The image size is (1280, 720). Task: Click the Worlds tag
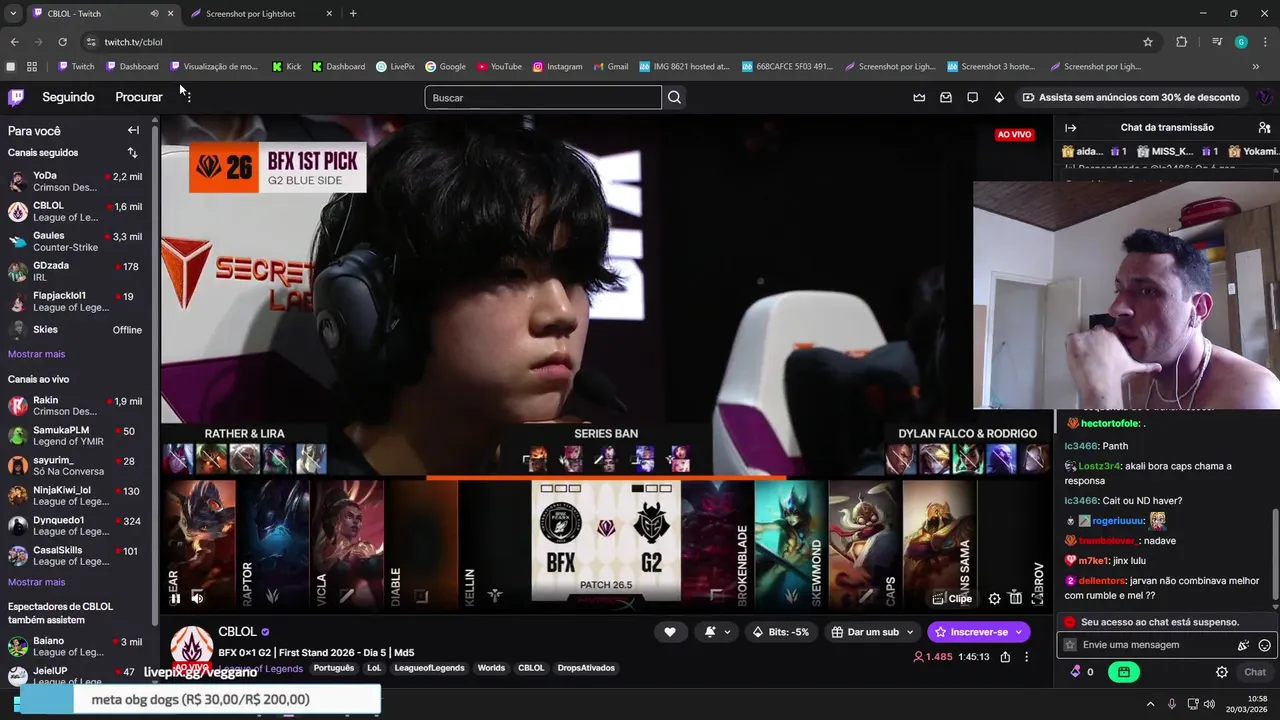(491, 668)
